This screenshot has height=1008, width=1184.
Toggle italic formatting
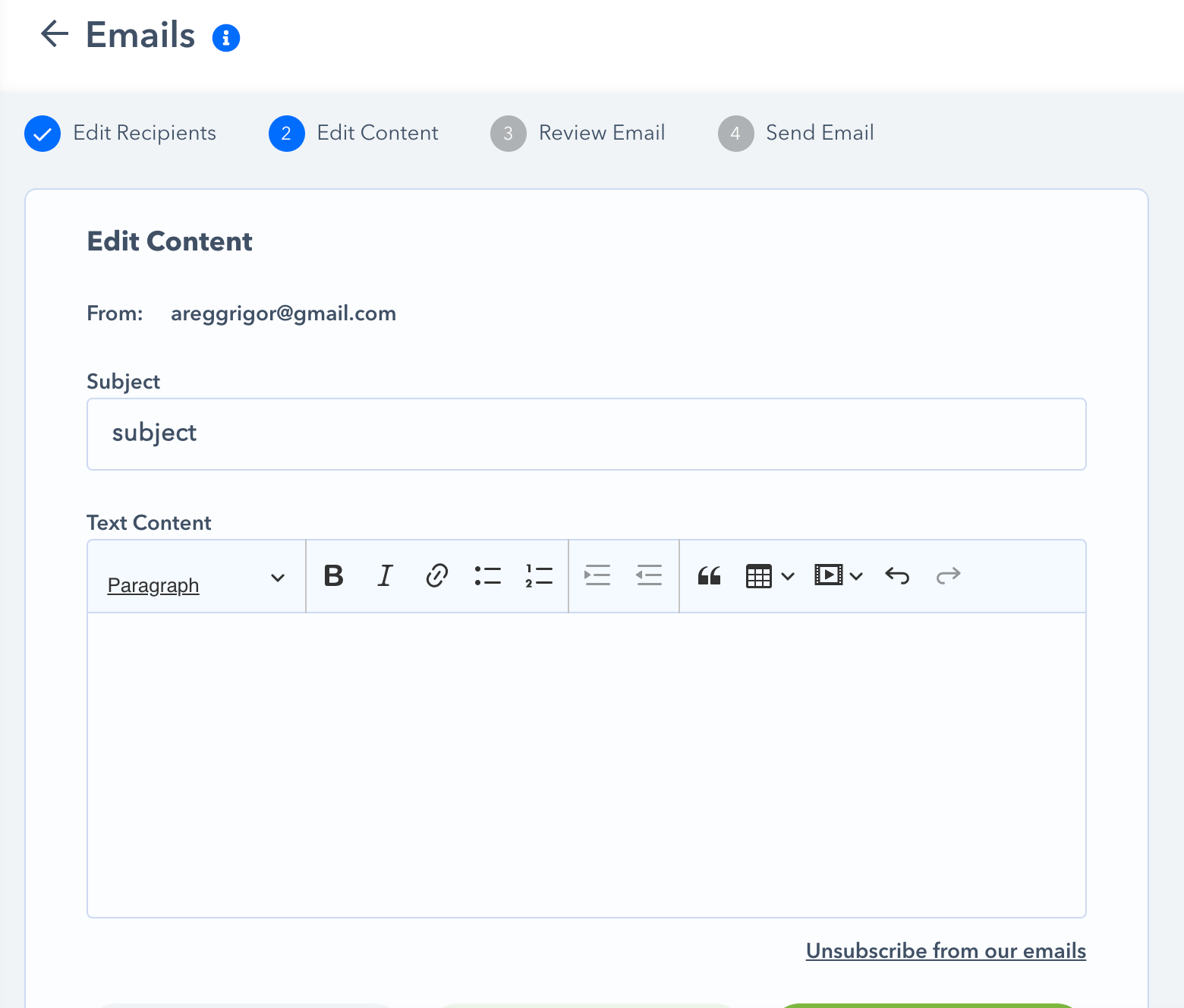tap(386, 576)
